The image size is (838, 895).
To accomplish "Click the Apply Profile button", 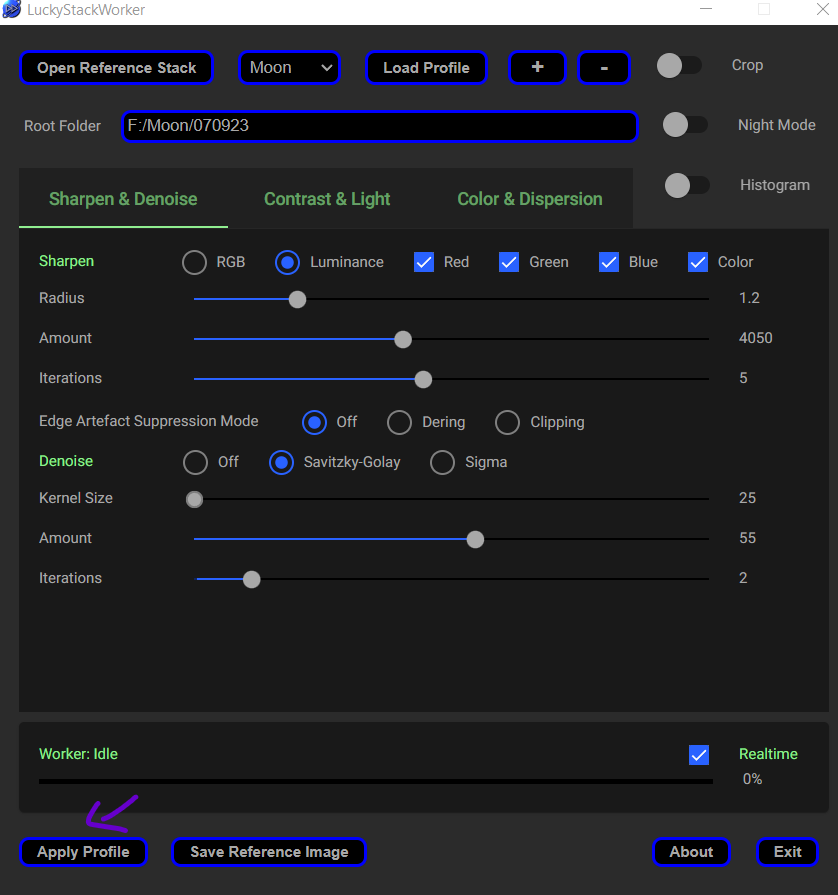I will pos(83,852).
